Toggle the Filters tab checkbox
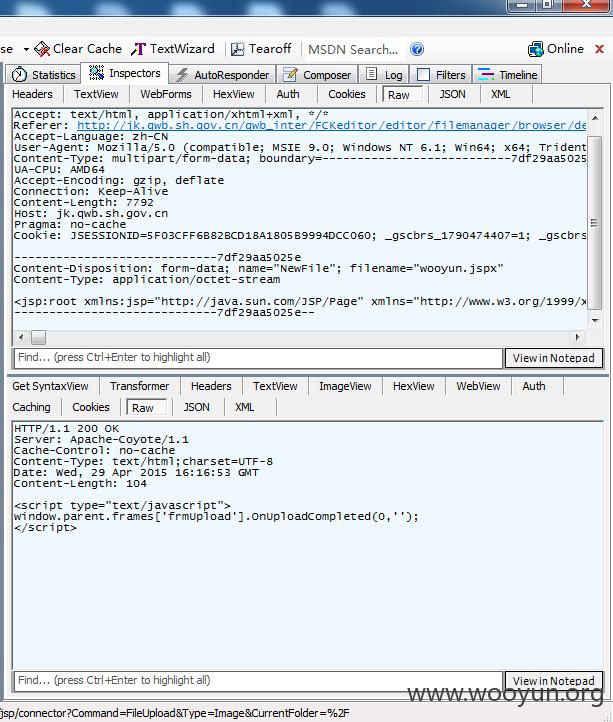This screenshot has width=613, height=722. coord(423,75)
